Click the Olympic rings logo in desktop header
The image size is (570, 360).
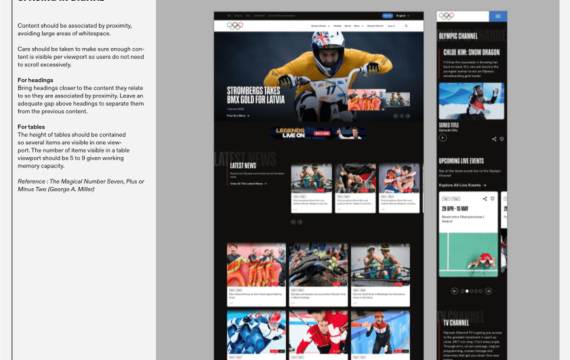pos(235,26)
